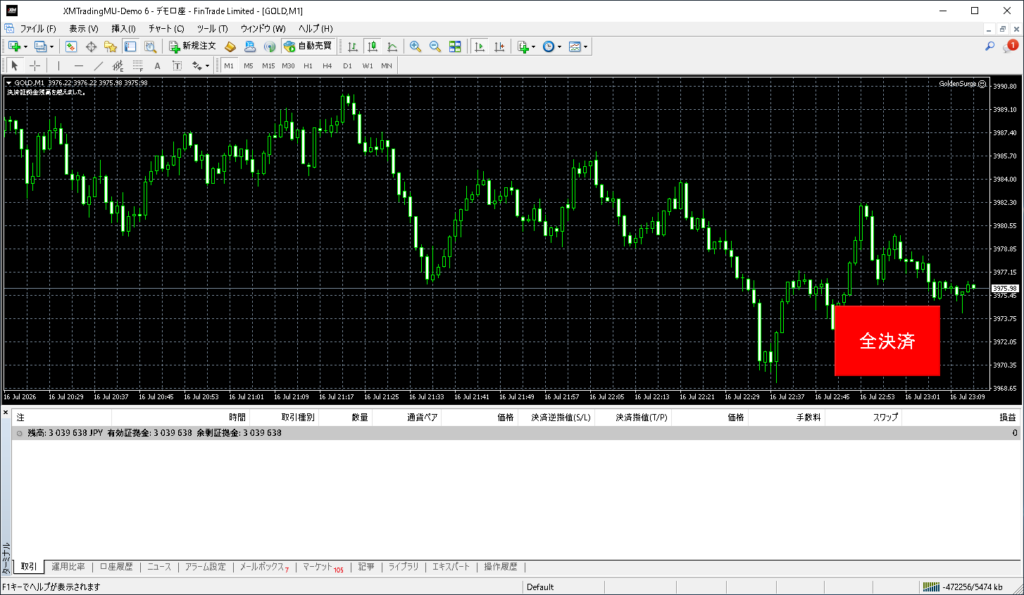Open the 口座履歴 account history tab
Viewport: 1024px width, 595px height.
[116, 566]
